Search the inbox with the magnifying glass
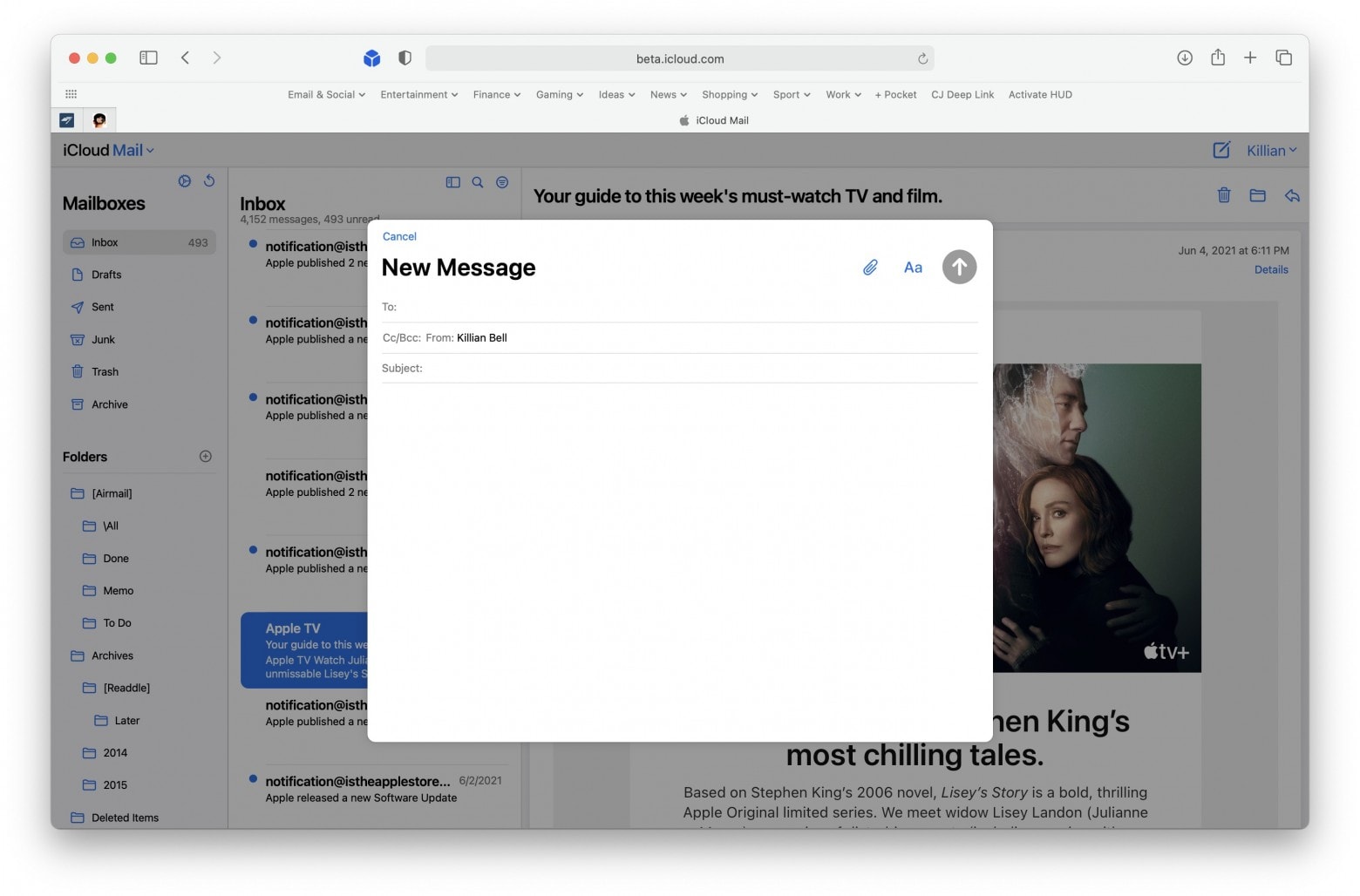The image size is (1360, 896). click(477, 182)
